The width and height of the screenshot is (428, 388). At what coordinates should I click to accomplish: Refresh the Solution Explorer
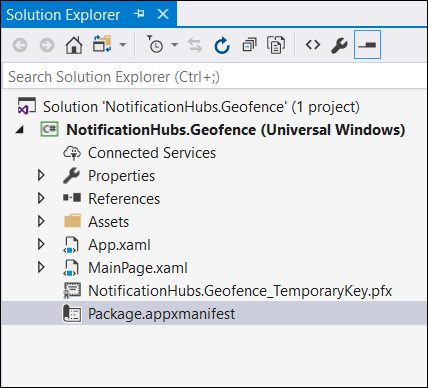point(222,45)
